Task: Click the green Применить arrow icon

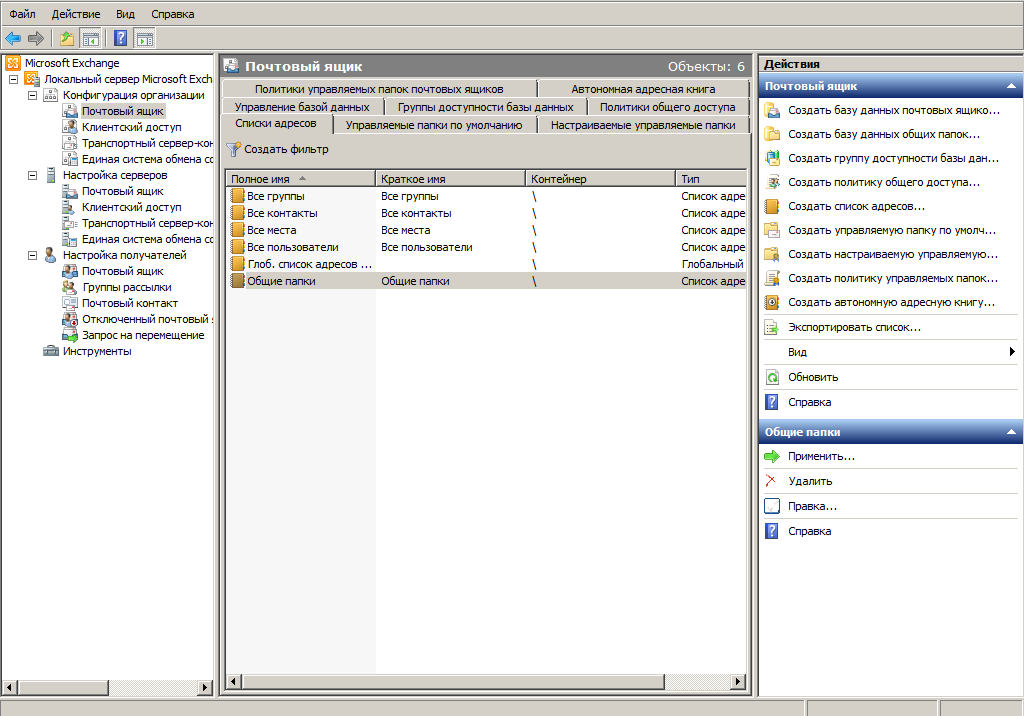Action: [771, 456]
